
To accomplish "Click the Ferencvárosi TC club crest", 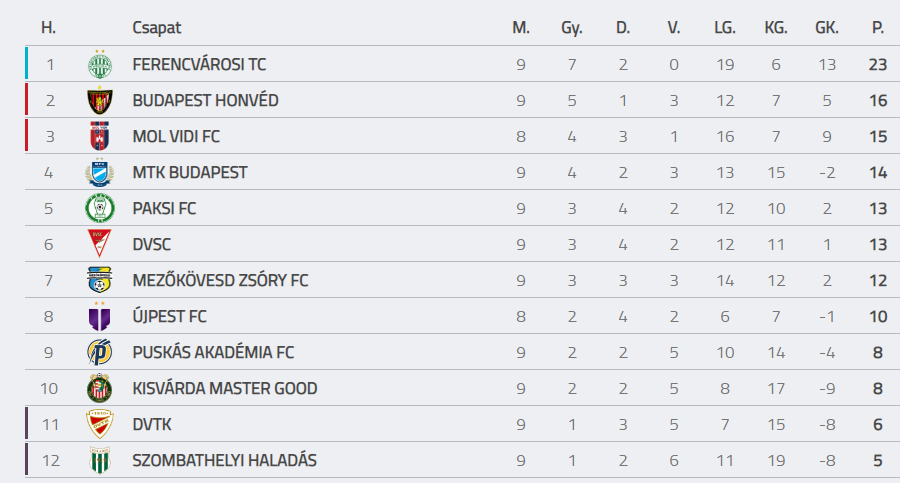I will [x=100, y=64].
